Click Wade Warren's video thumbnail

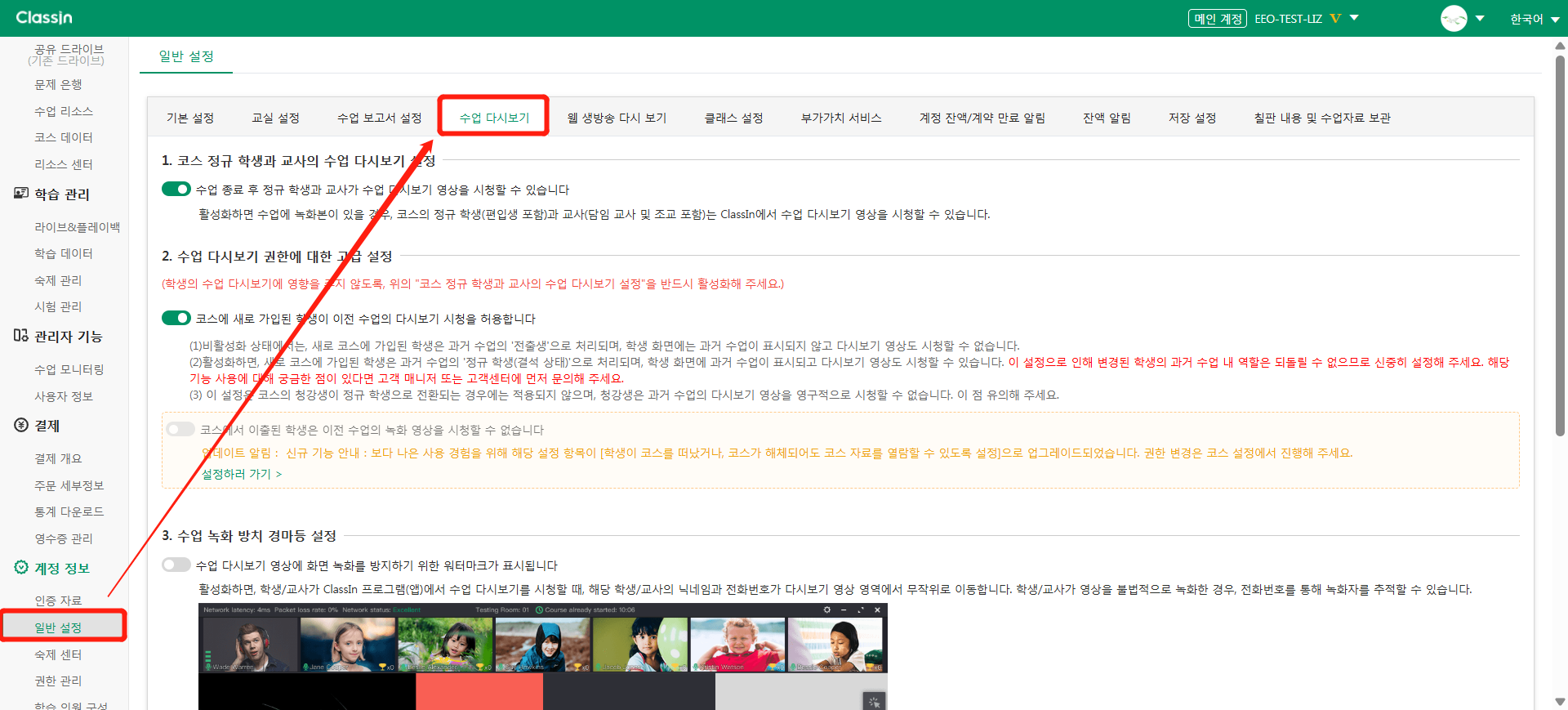pos(250,645)
